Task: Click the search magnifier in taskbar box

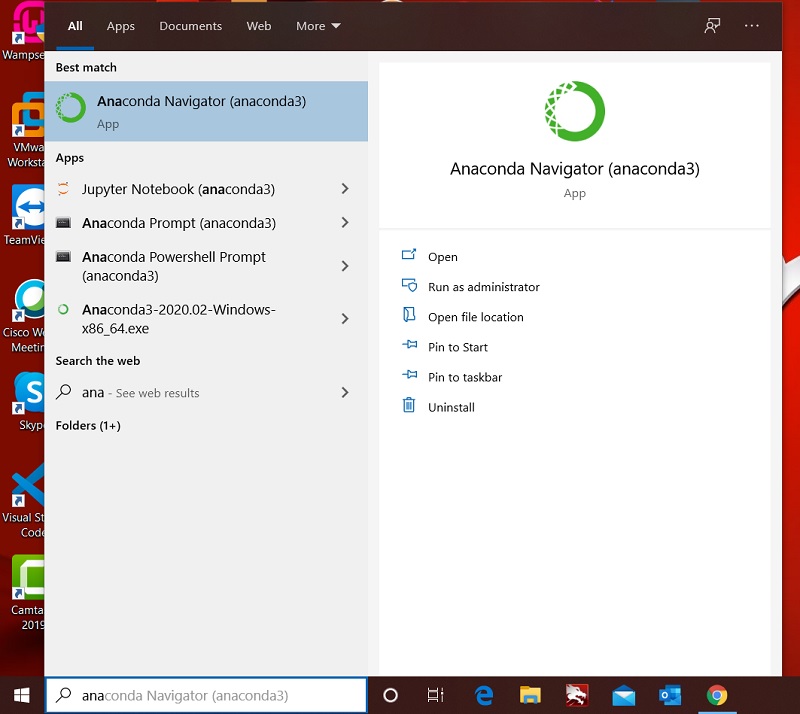Action: pyautogui.click(x=64, y=695)
